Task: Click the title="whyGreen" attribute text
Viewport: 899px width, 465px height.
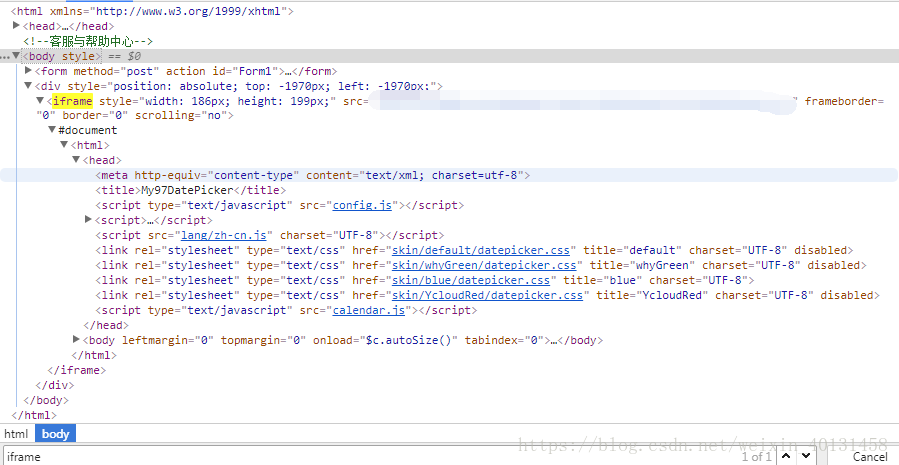Action: tap(643, 265)
